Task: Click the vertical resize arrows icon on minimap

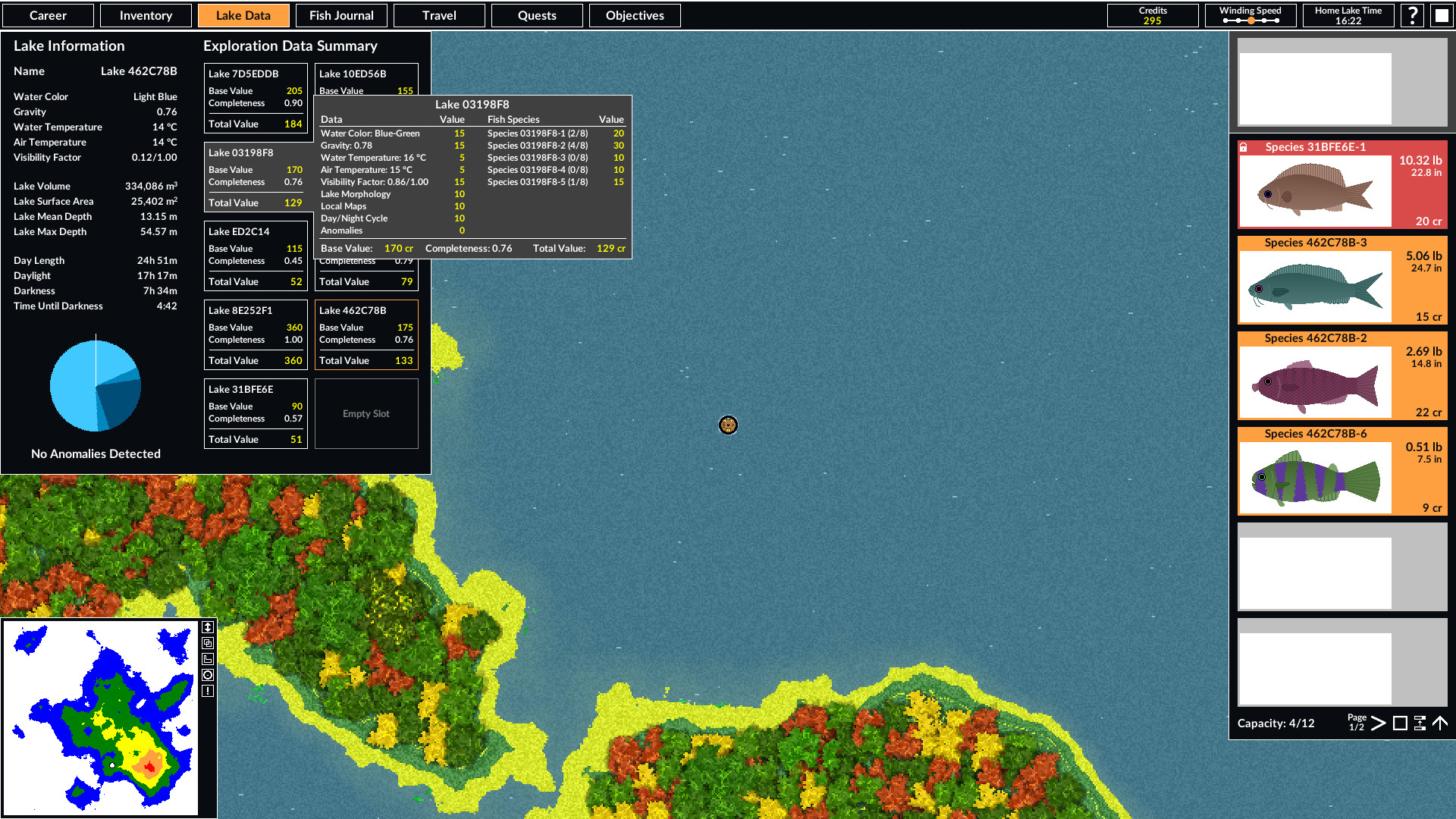Action: click(x=208, y=627)
